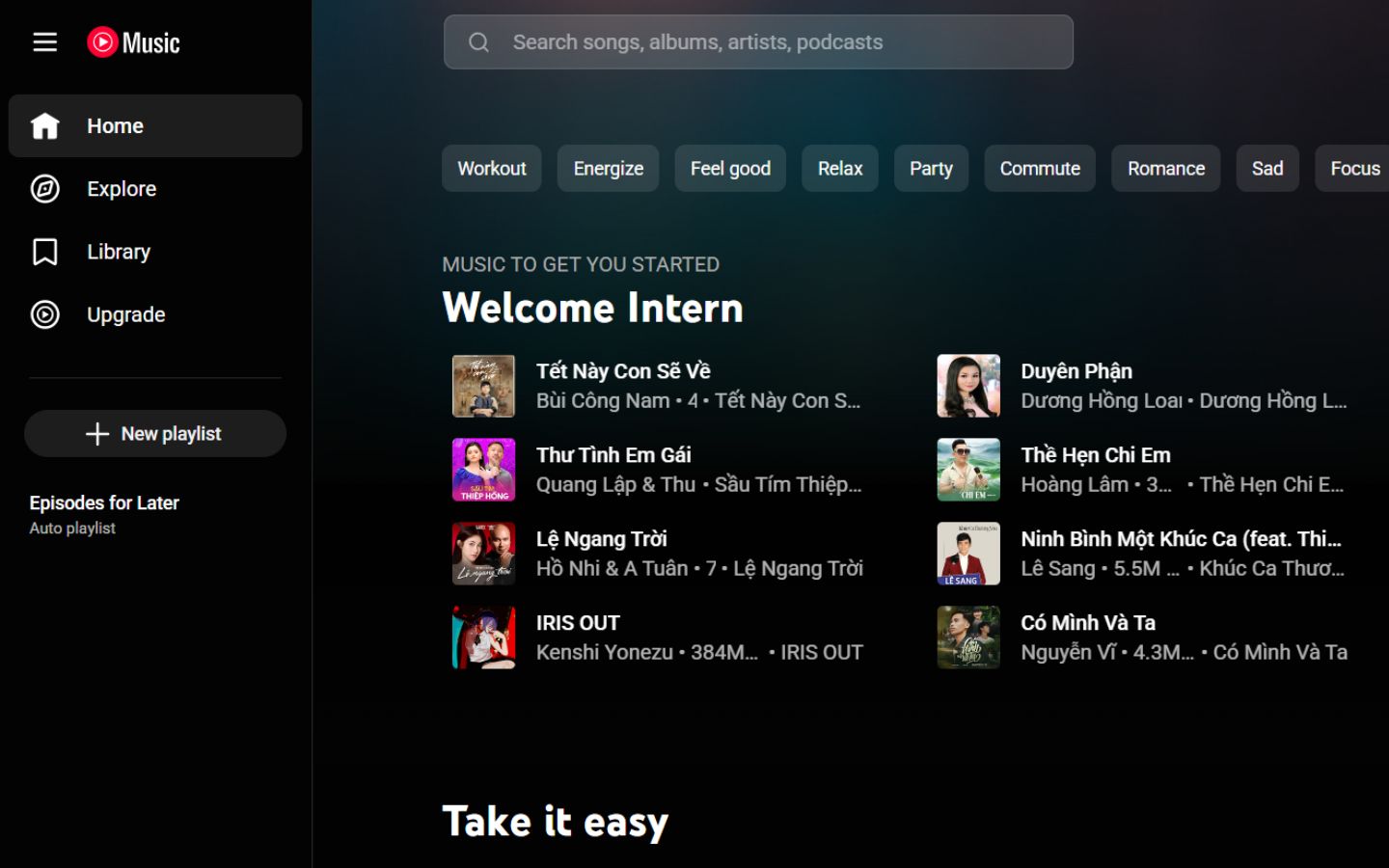This screenshot has height=868, width=1389.
Task: Select the Energize mood chip
Action: point(609,169)
